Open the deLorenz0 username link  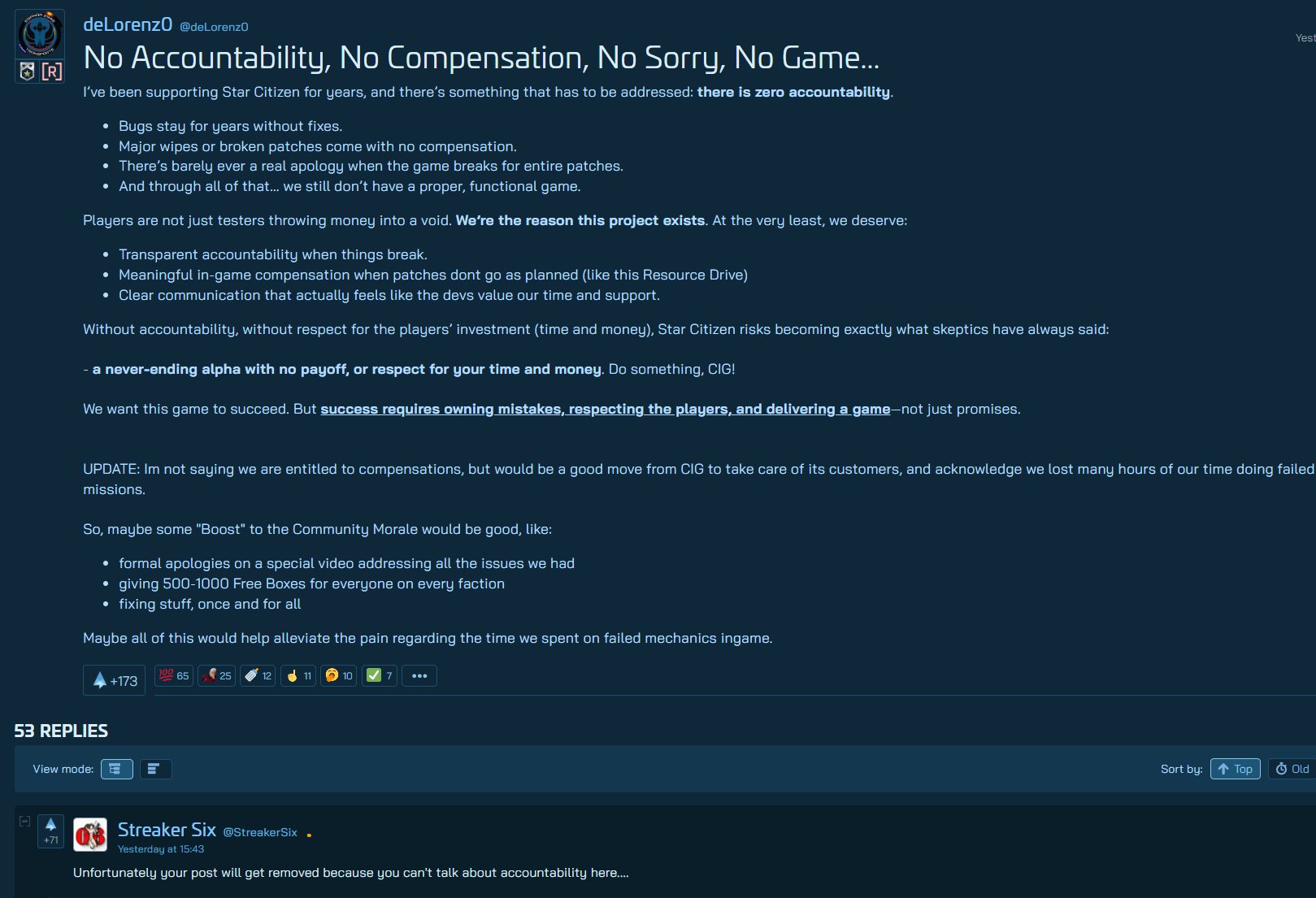point(128,24)
